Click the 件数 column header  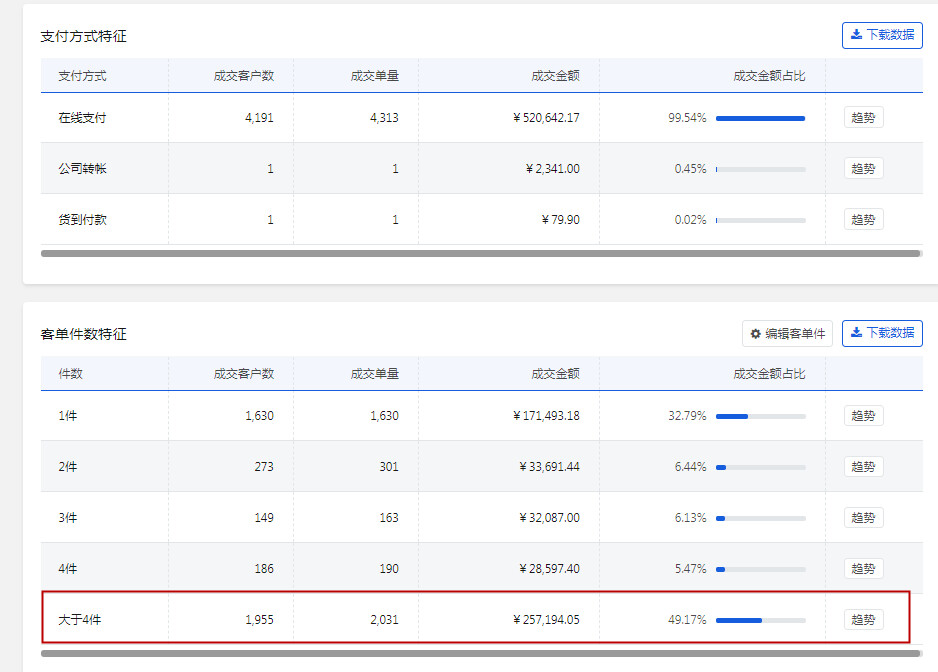[x=70, y=373]
